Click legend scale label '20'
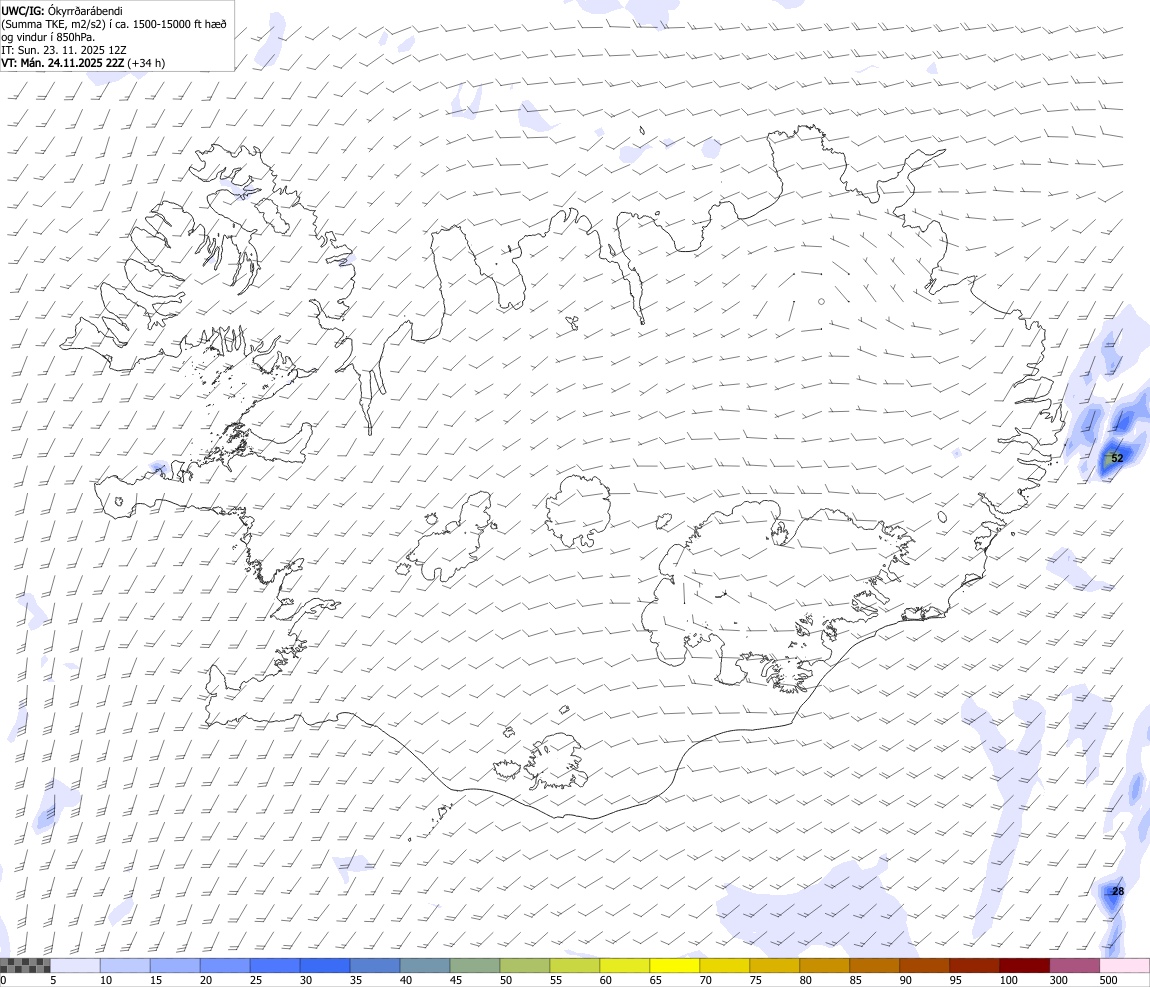The height and width of the screenshot is (987, 1150). tap(206, 980)
